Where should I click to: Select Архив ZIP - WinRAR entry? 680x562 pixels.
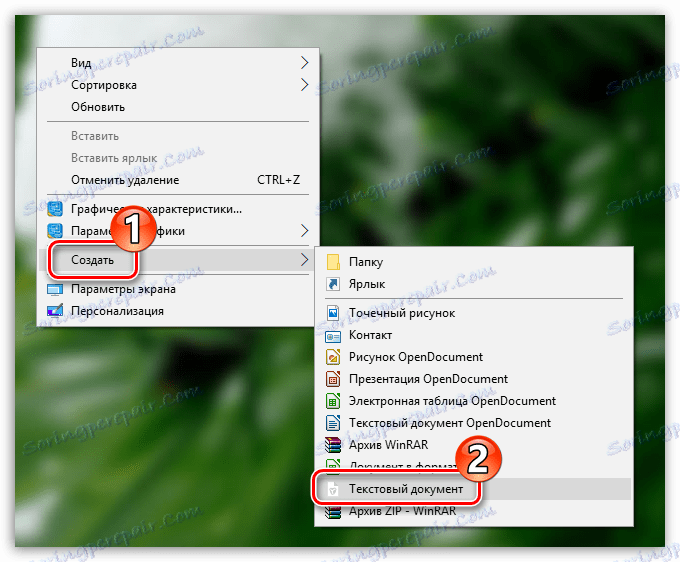474,511
